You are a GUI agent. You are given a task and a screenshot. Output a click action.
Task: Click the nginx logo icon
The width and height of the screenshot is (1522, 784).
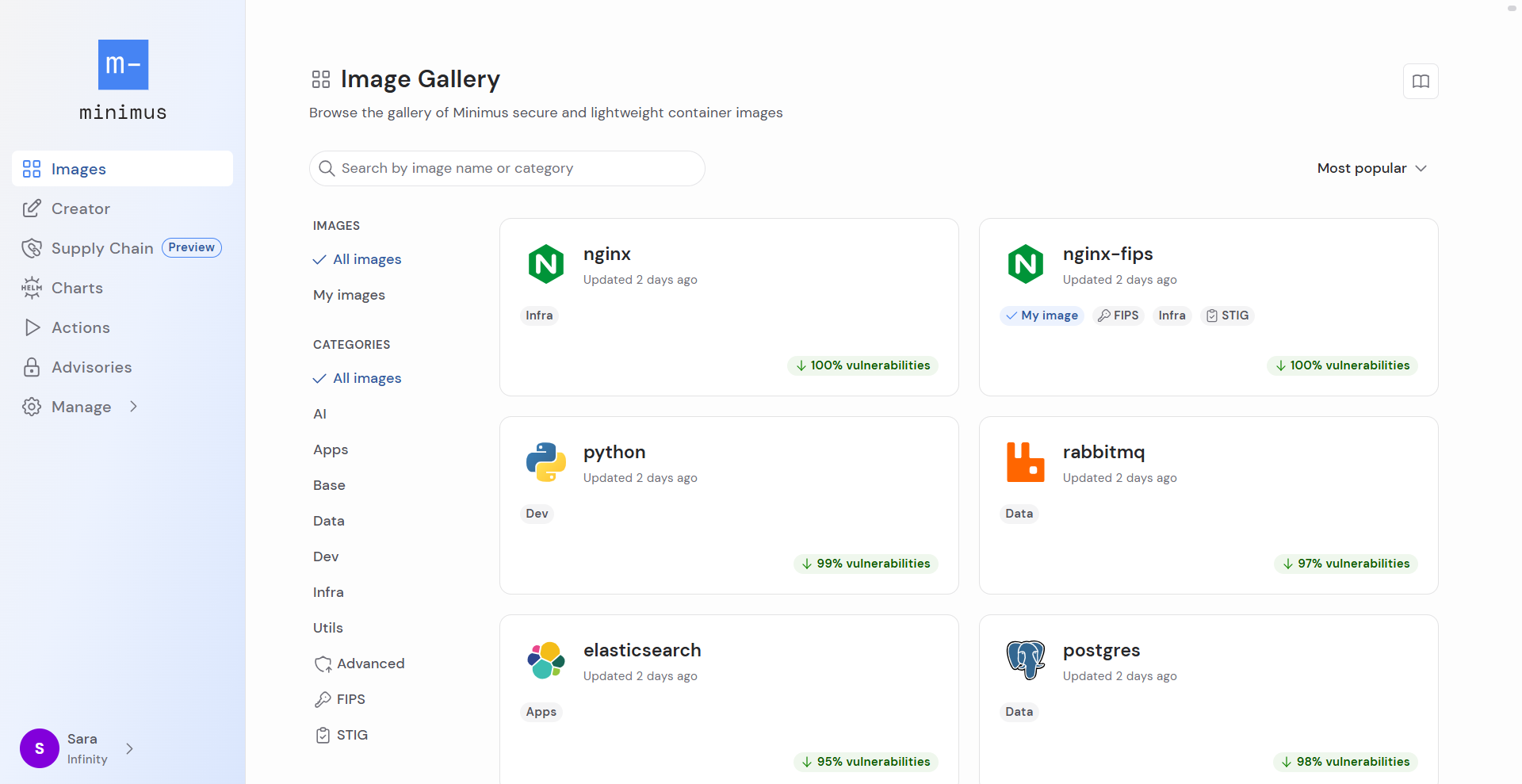(x=546, y=264)
